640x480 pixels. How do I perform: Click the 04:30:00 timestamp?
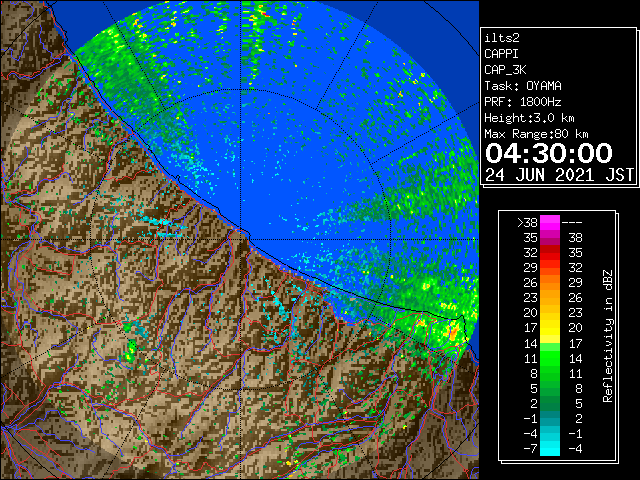pos(549,153)
